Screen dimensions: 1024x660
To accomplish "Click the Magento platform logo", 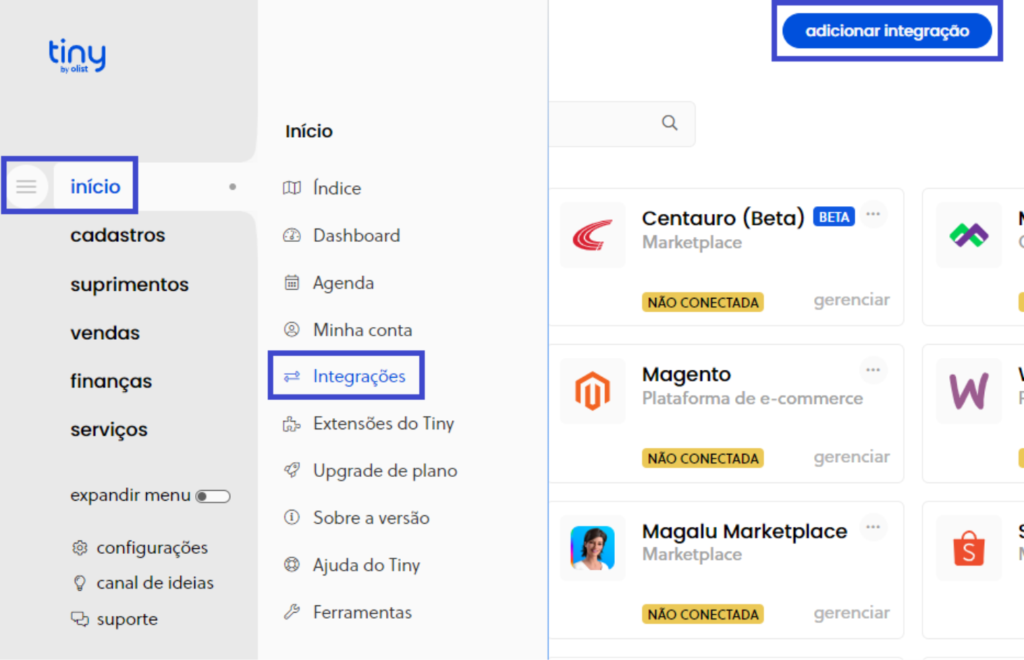I will tap(592, 391).
